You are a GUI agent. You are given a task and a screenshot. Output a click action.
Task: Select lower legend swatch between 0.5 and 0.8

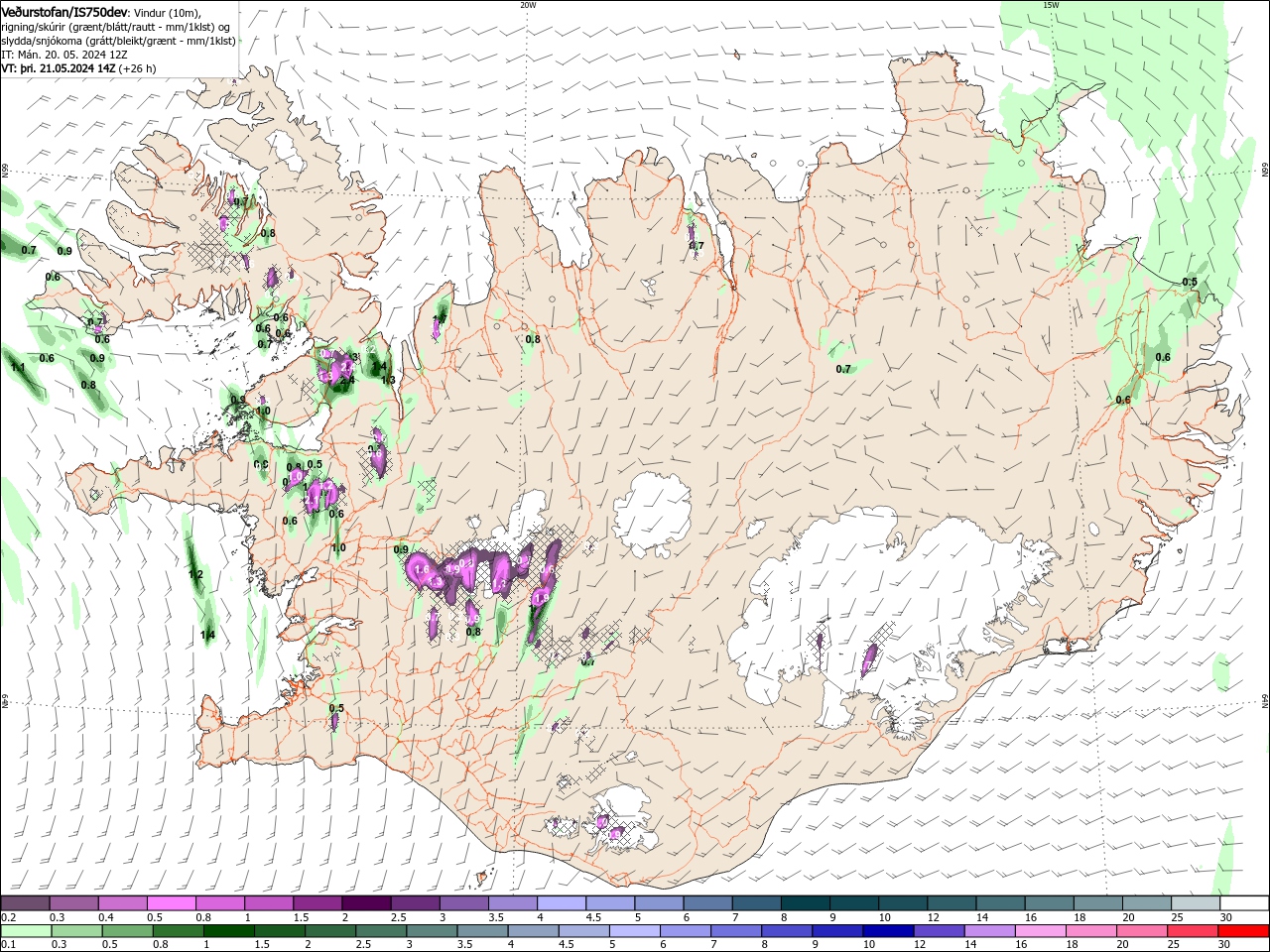[128, 931]
